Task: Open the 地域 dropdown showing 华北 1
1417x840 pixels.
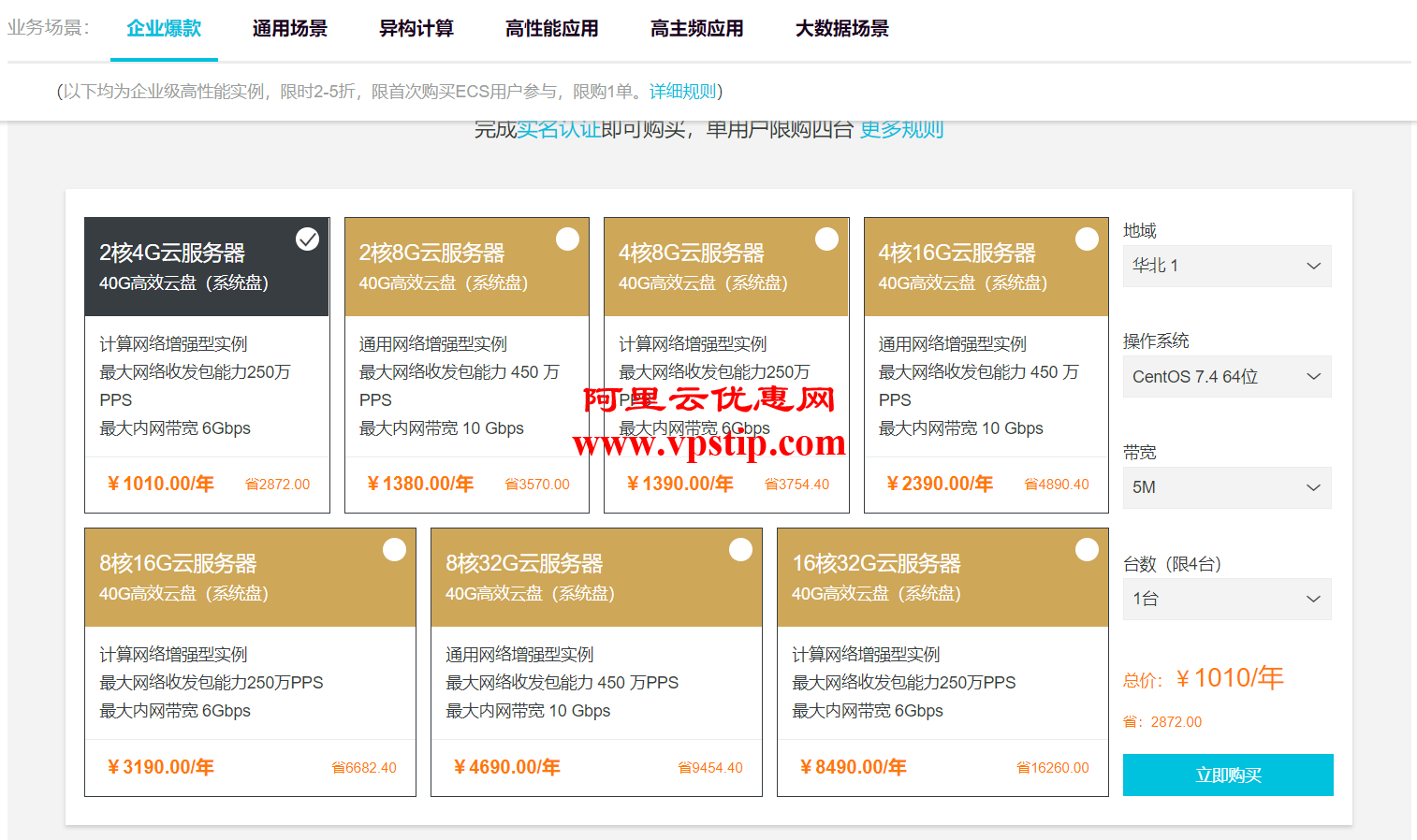Action: pyautogui.click(x=1227, y=266)
